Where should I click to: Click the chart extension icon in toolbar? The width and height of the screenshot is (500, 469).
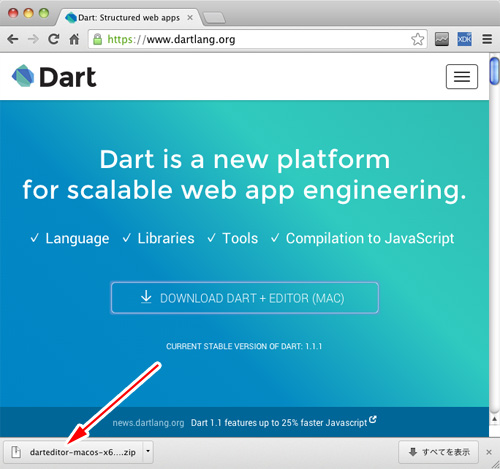pos(442,39)
